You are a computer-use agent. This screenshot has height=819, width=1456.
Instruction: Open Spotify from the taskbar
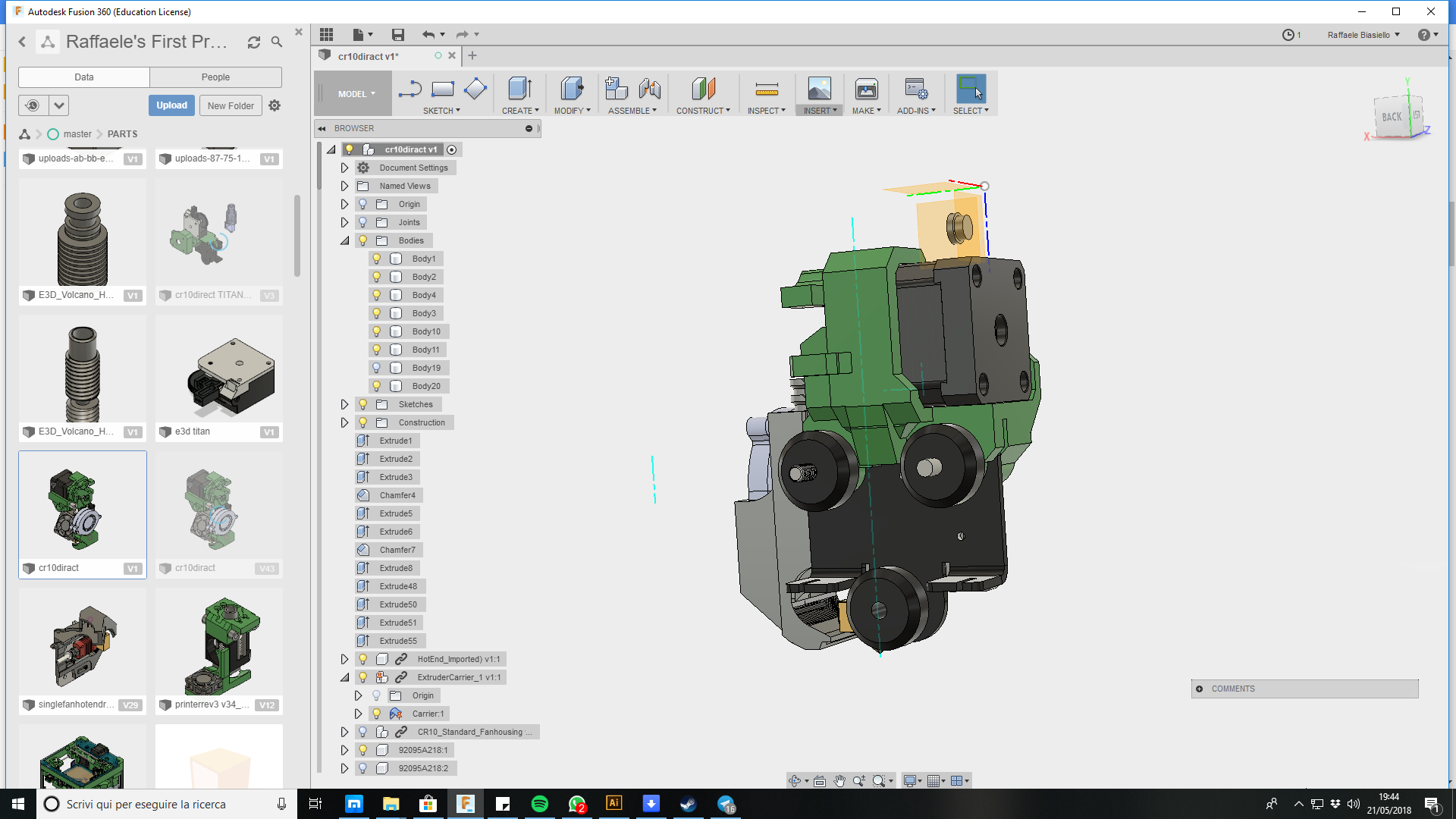point(540,804)
